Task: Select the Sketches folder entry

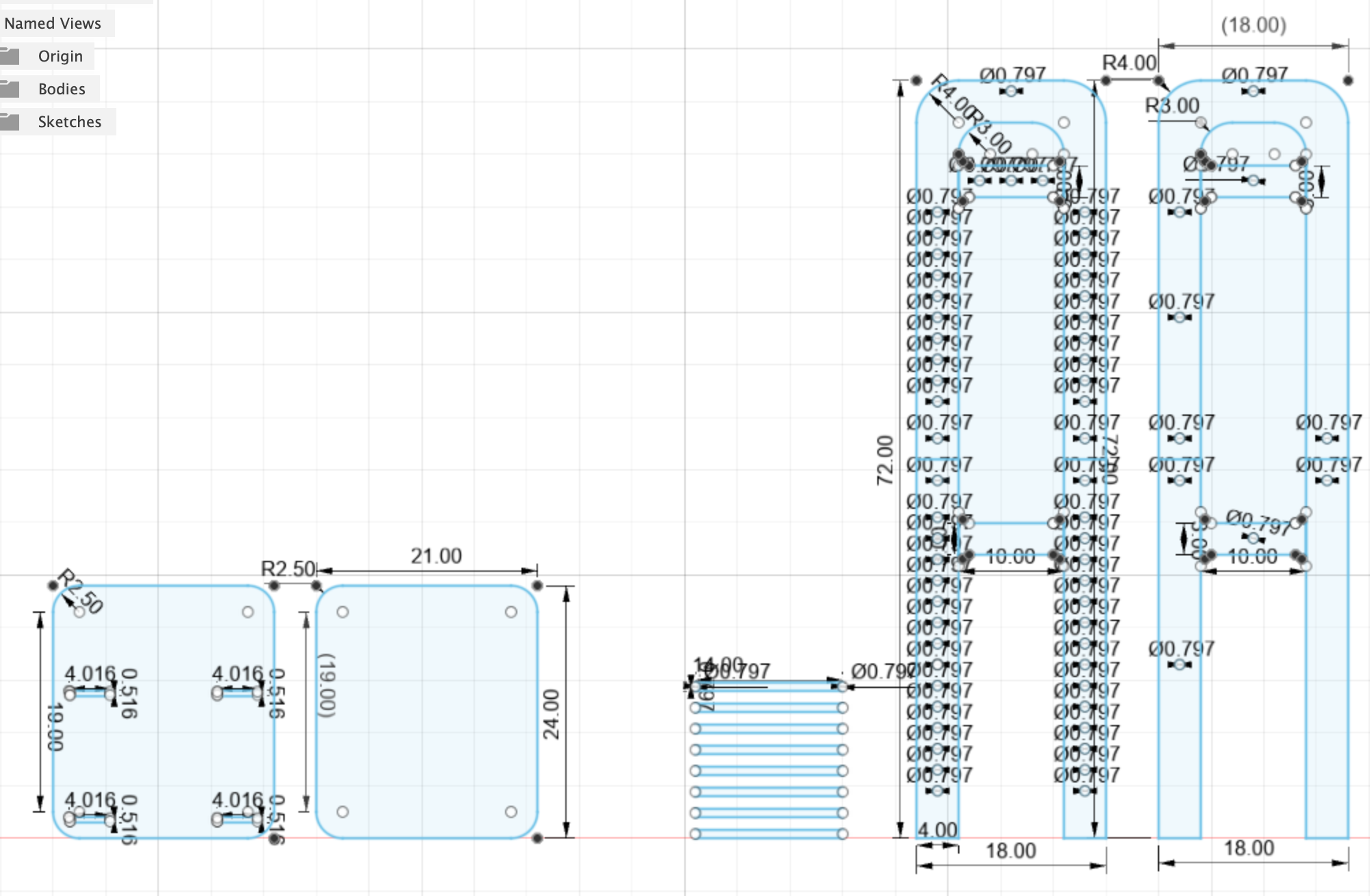Action: (69, 122)
